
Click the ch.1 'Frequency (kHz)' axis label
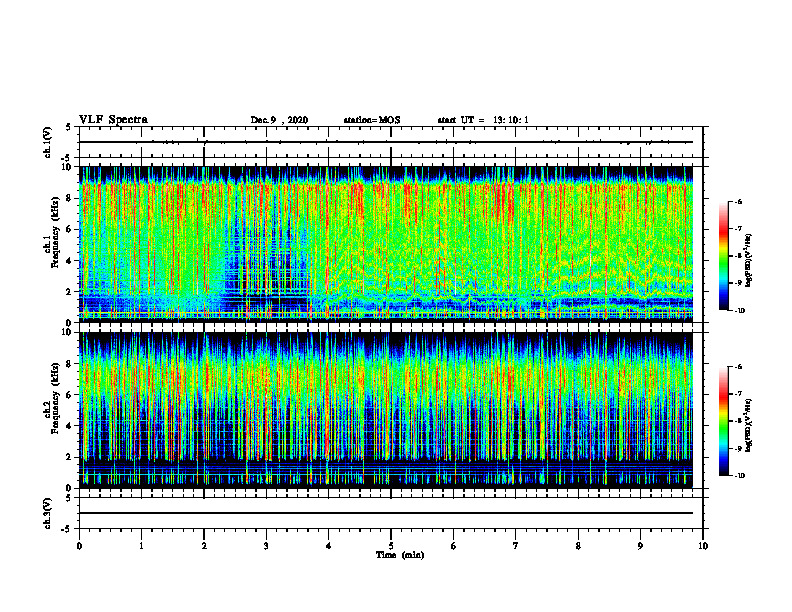tap(55, 233)
